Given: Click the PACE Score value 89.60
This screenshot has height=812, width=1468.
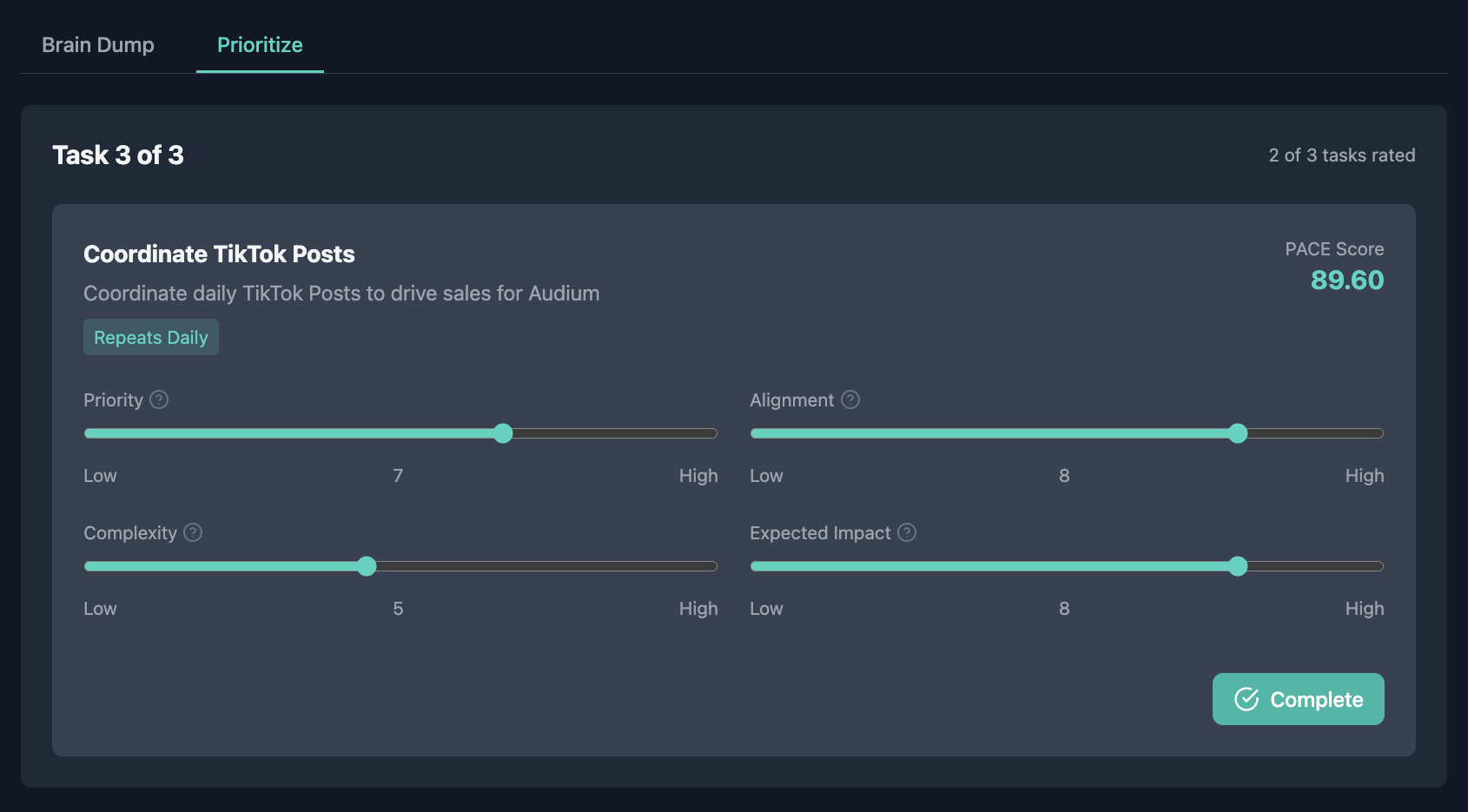Looking at the screenshot, I should pos(1346,281).
